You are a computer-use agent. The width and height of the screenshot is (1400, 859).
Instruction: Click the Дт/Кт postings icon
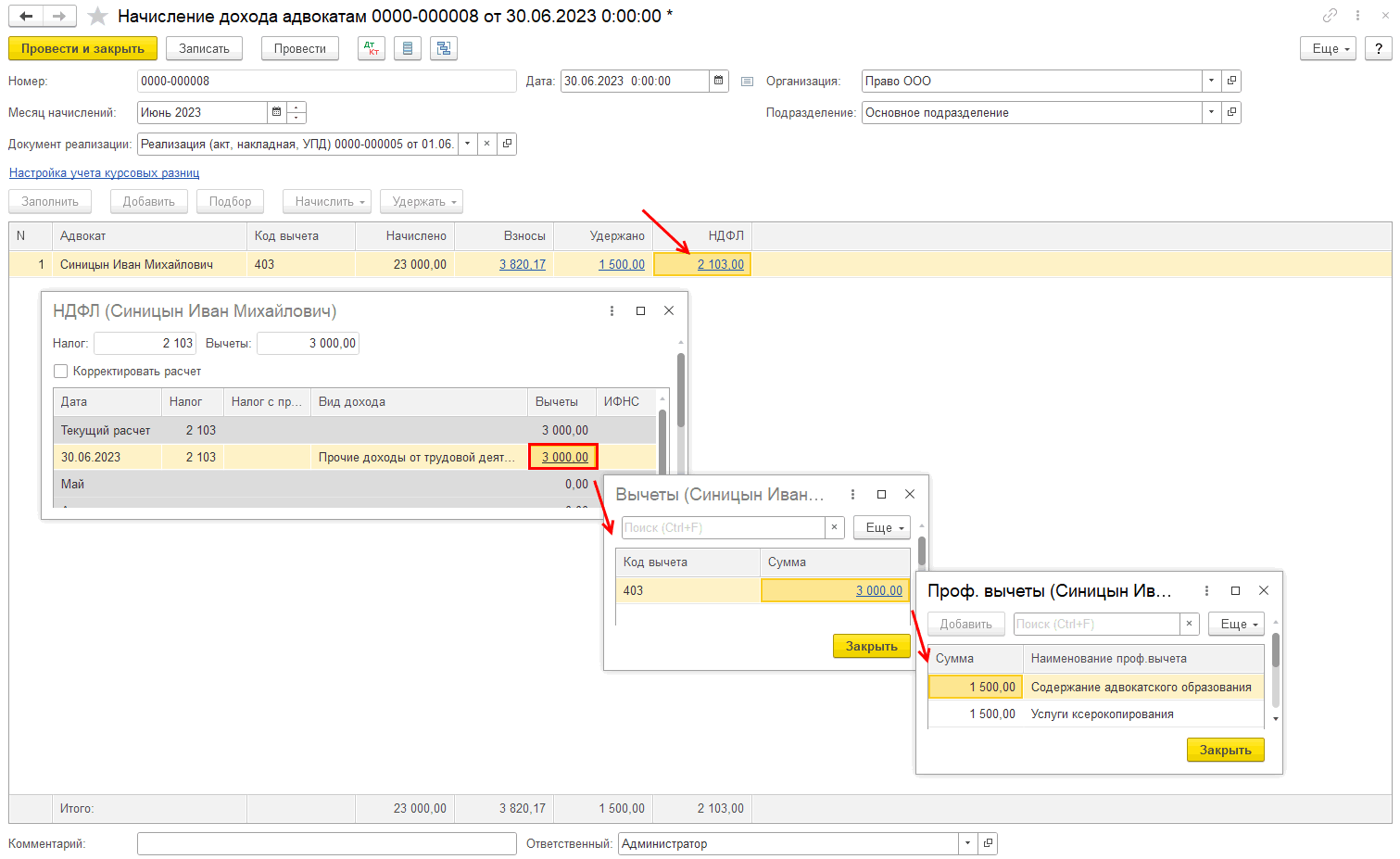point(372,48)
